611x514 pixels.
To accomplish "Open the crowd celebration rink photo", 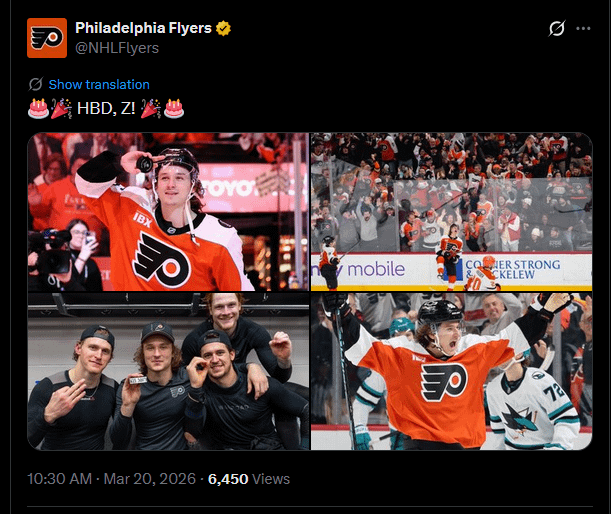I will pyautogui.click(x=451, y=212).
